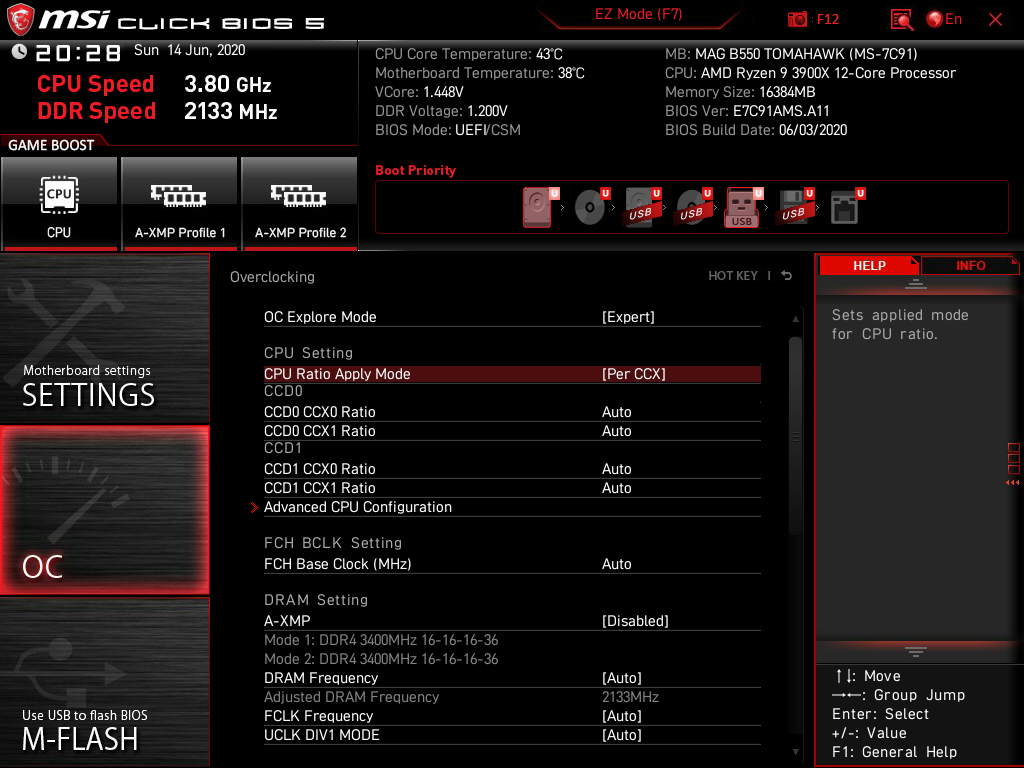Viewport: 1024px width, 768px height.
Task: Select the USB CD-ROM boot icon
Action: (694, 207)
